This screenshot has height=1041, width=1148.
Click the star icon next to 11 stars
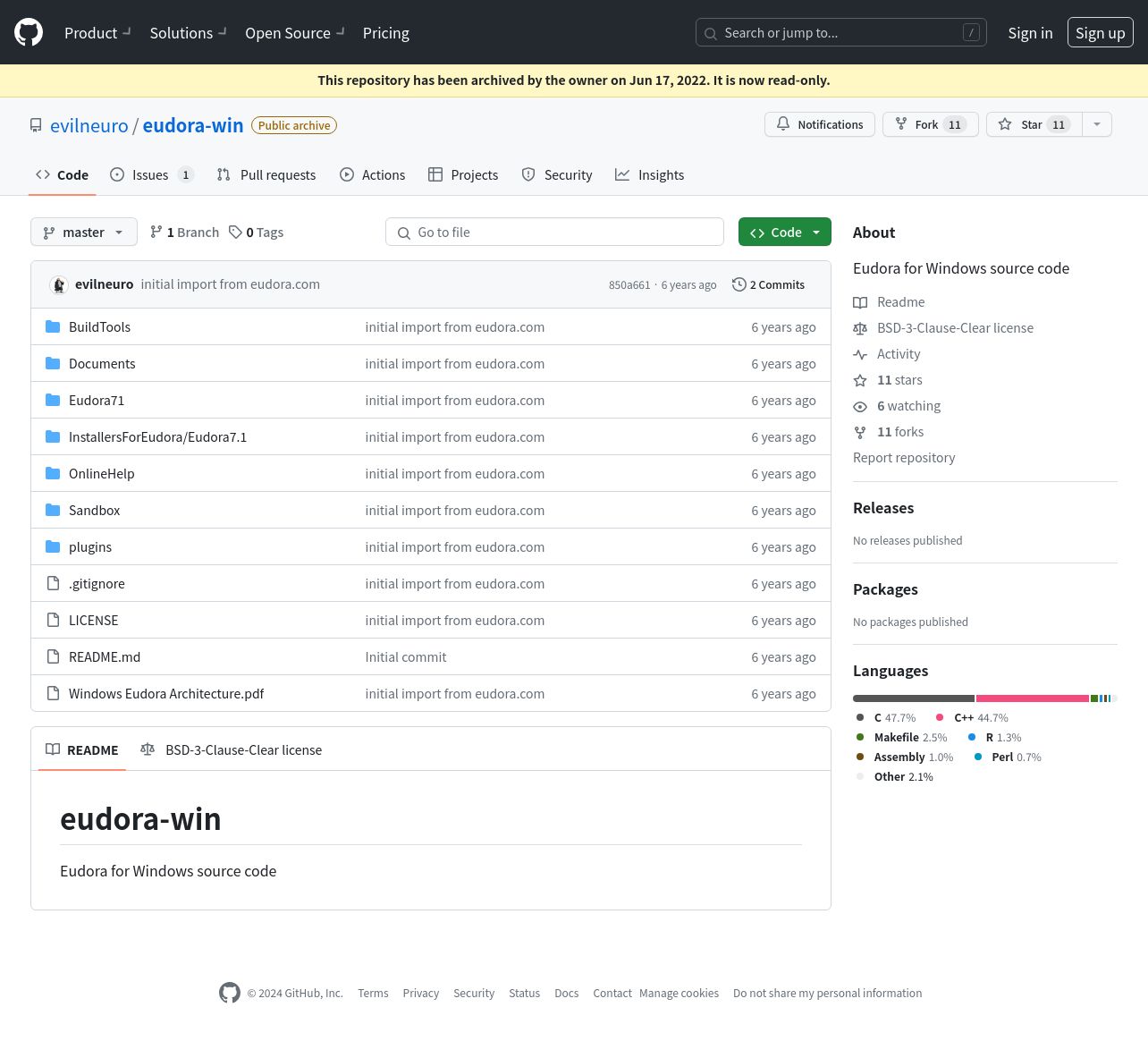click(x=860, y=380)
